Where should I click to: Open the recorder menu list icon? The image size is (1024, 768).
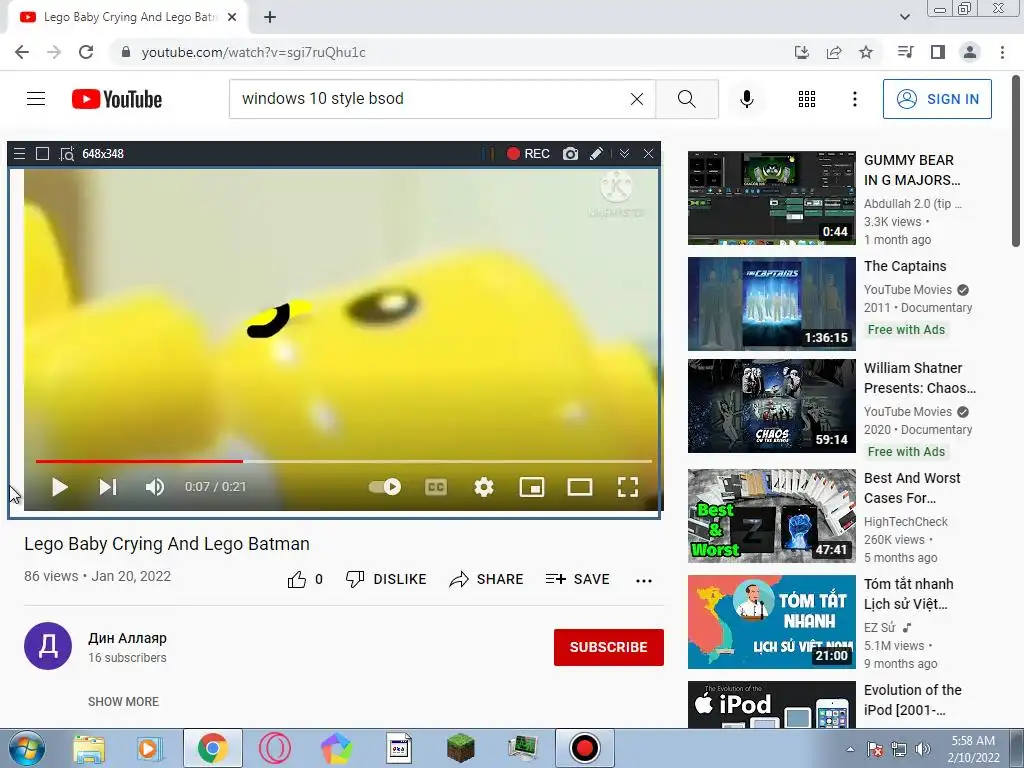coord(20,153)
